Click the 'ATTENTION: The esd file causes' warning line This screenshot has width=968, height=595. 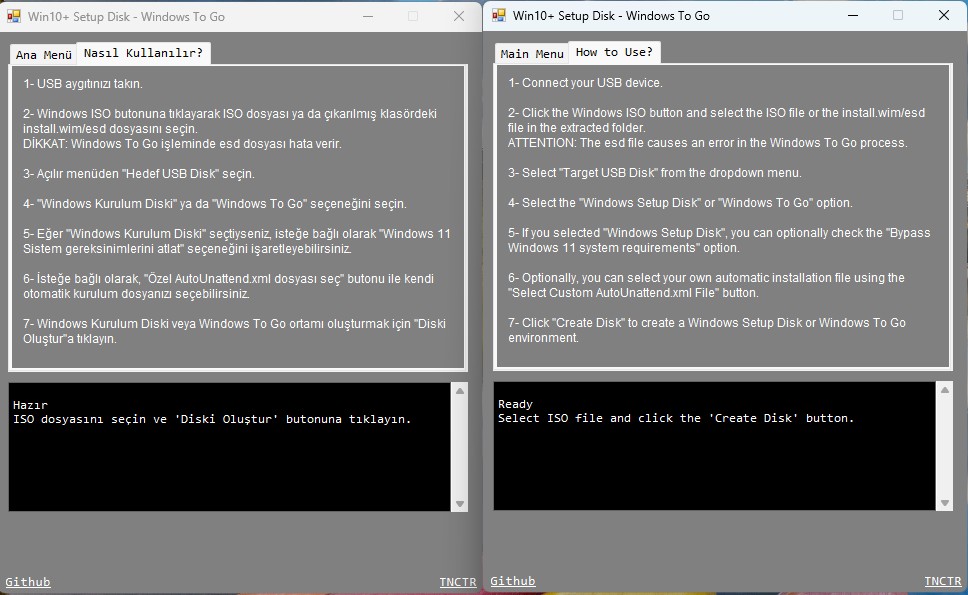pos(707,143)
